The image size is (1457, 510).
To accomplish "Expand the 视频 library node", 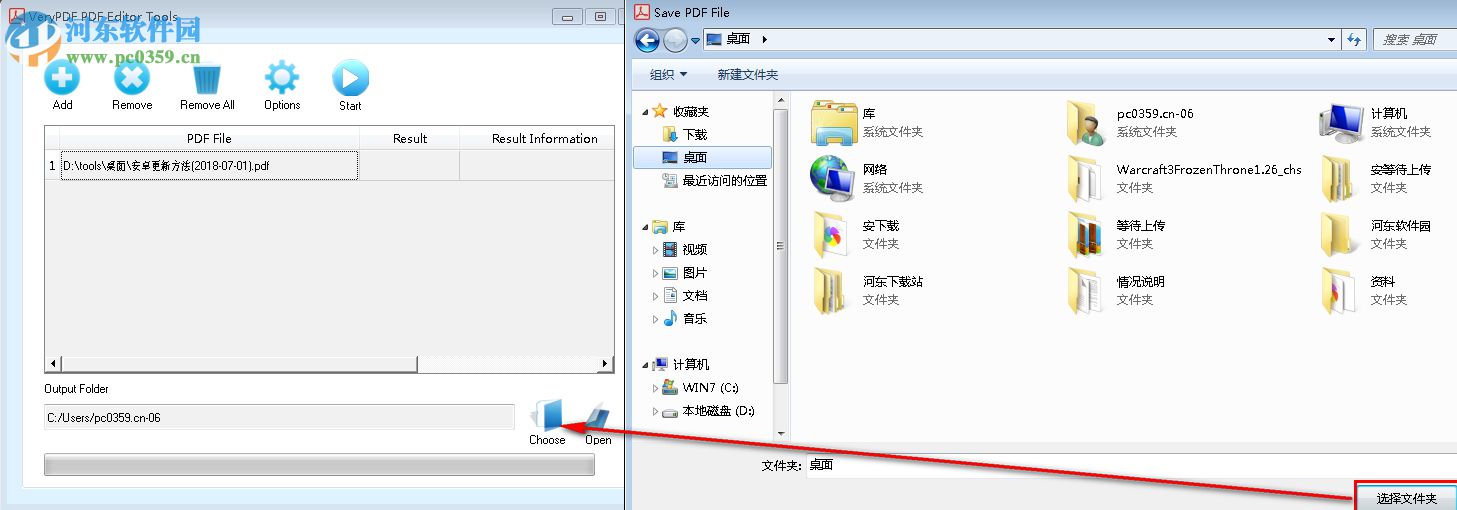I will (x=656, y=250).
